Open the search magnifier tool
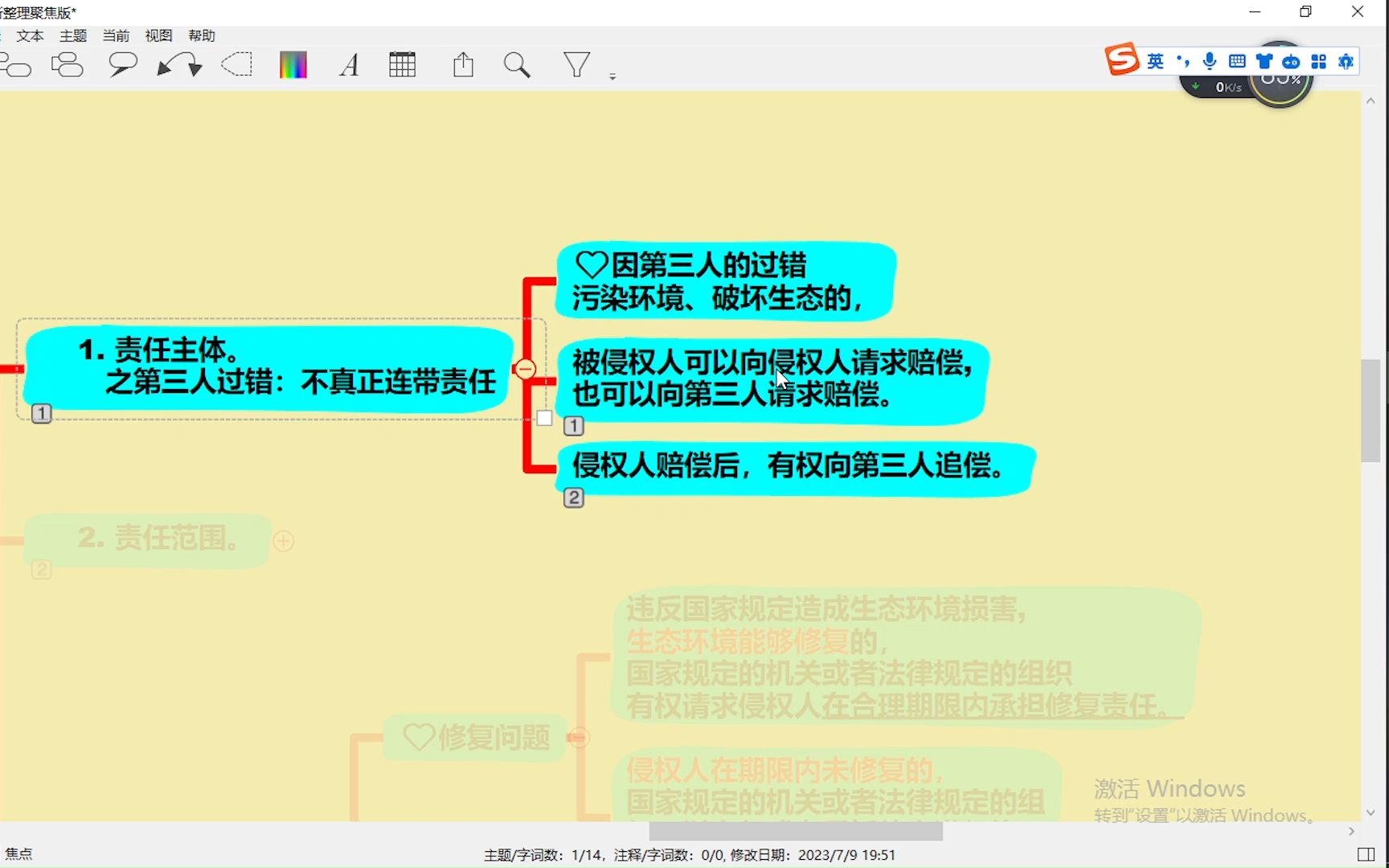 (x=517, y=65)
